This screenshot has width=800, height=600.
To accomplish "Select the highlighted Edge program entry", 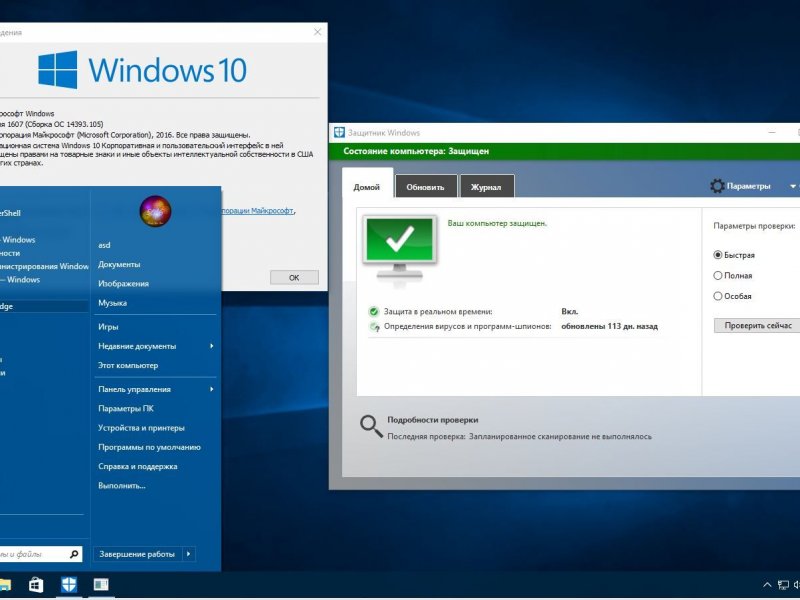I will [44, 306].
